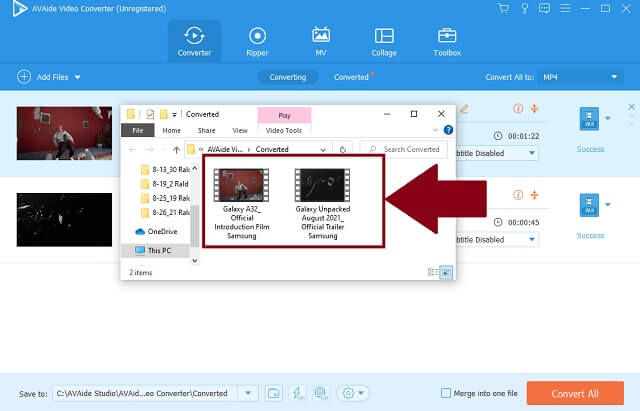Image resolution: width=640 pixels, height=411 pixels.
Task: Click the second video's info icon
Action: pyautogui.click(x=518, y=195)
